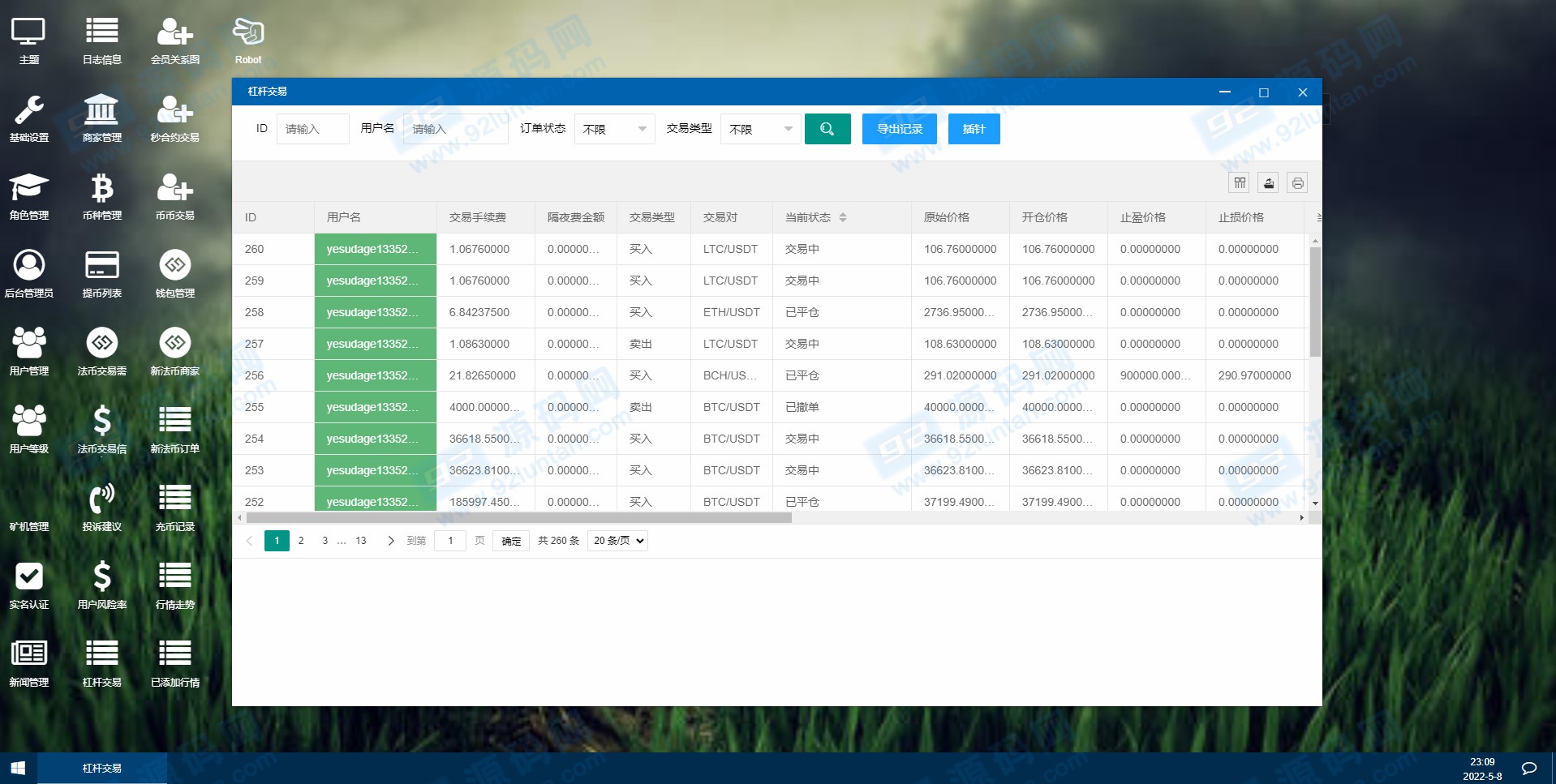Click the horizontal table scrollbar
1556x784 pixels.
[519, 517]
